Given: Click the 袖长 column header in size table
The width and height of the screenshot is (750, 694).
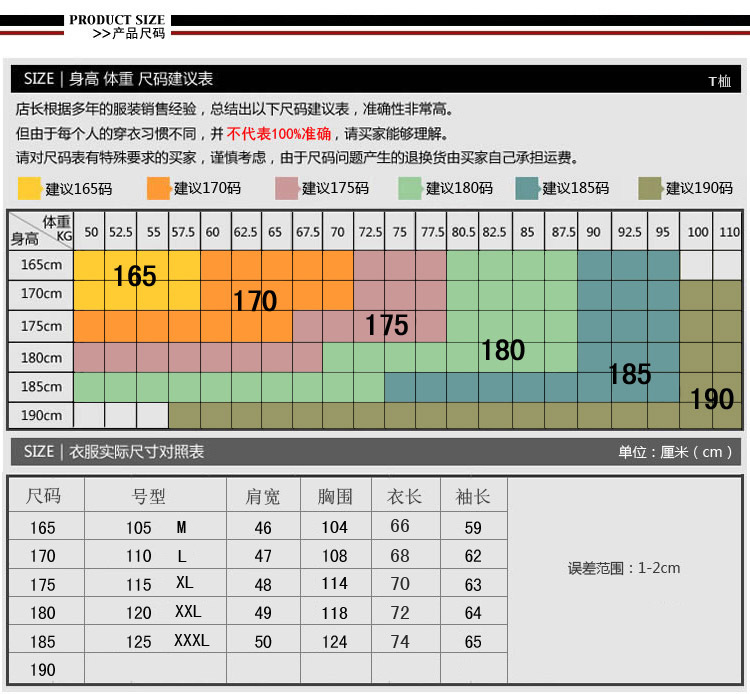Looking at the screenshot, I should pos(473,496).
